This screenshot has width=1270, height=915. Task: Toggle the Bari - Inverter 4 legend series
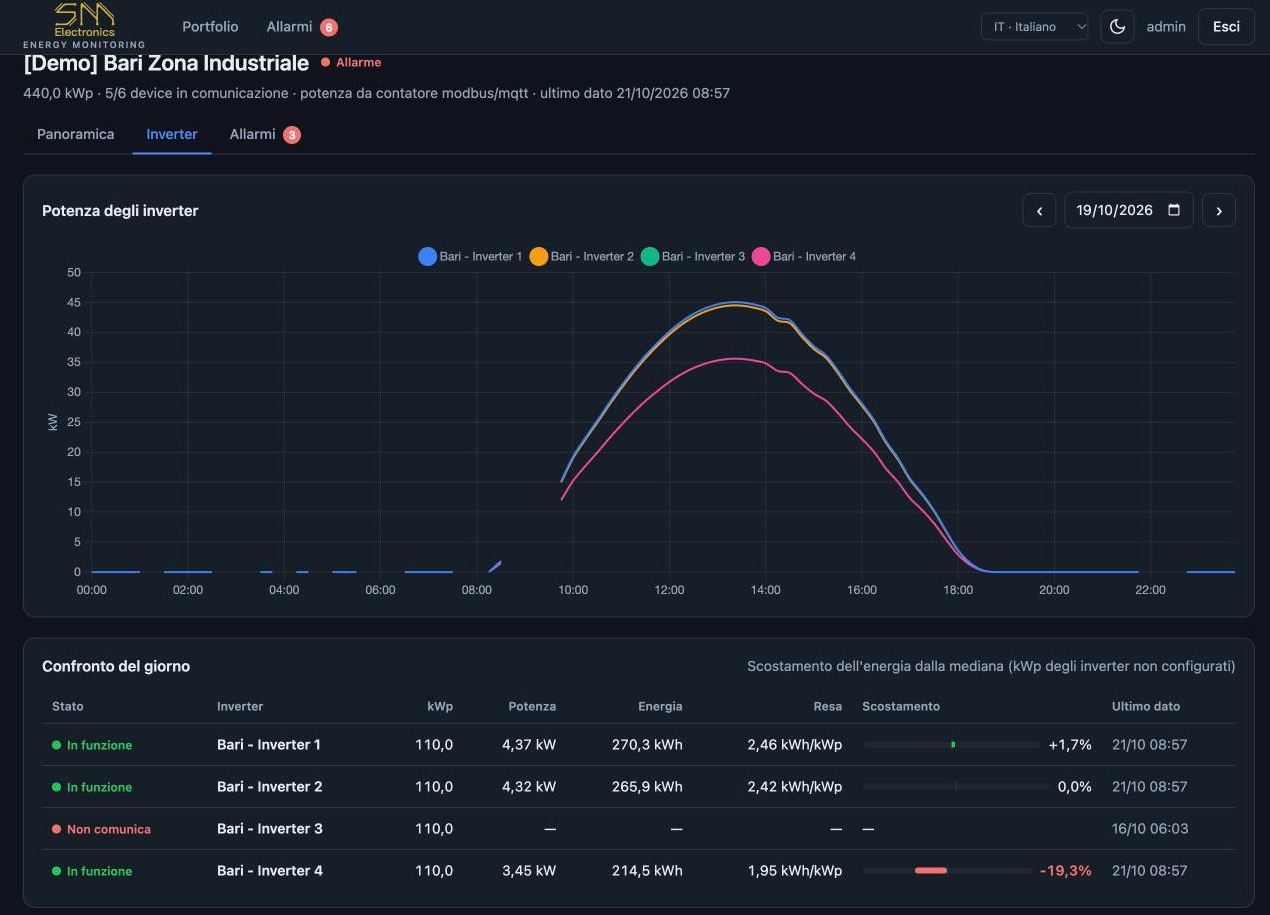point(804,257)
